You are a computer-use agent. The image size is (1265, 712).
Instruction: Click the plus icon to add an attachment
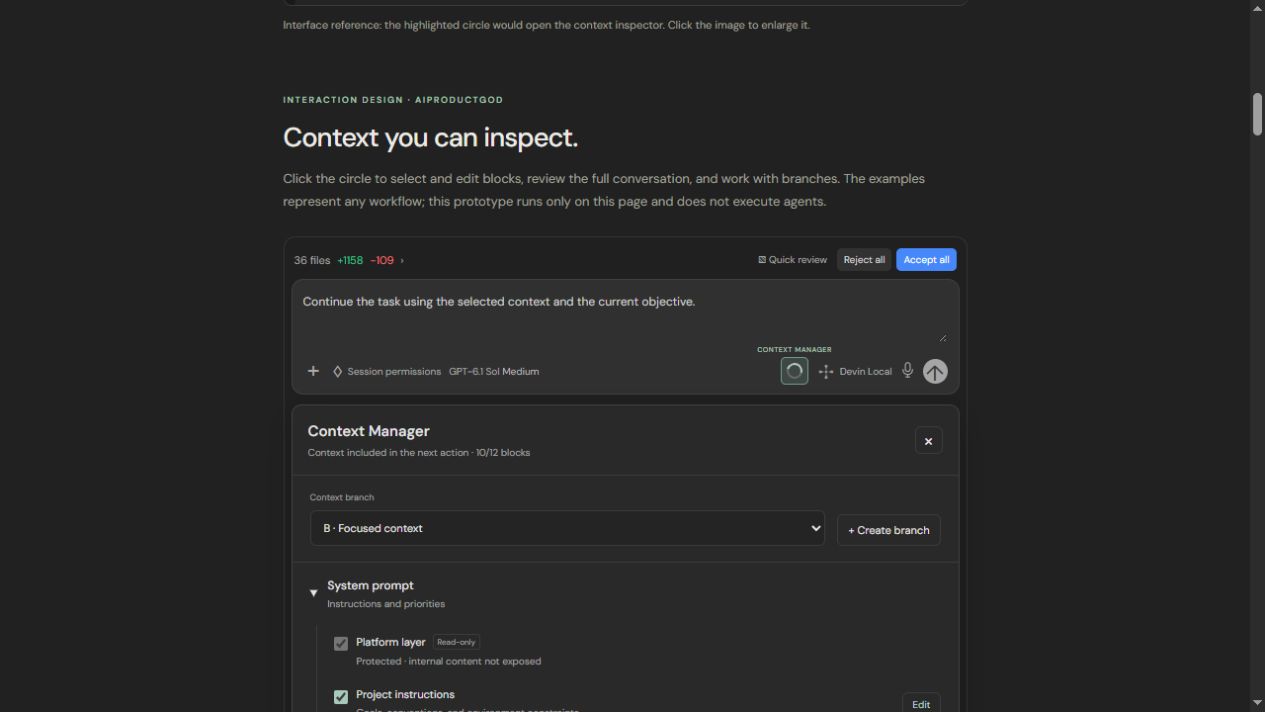tap(313, 371)
